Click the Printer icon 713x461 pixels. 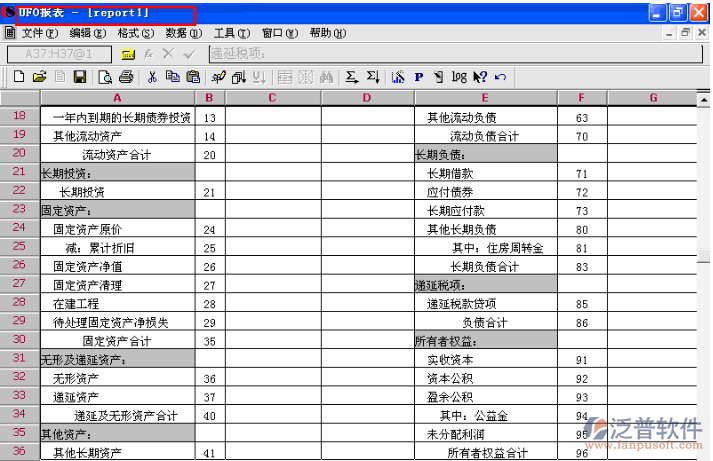pyautogui.click(x=126, y=76)
